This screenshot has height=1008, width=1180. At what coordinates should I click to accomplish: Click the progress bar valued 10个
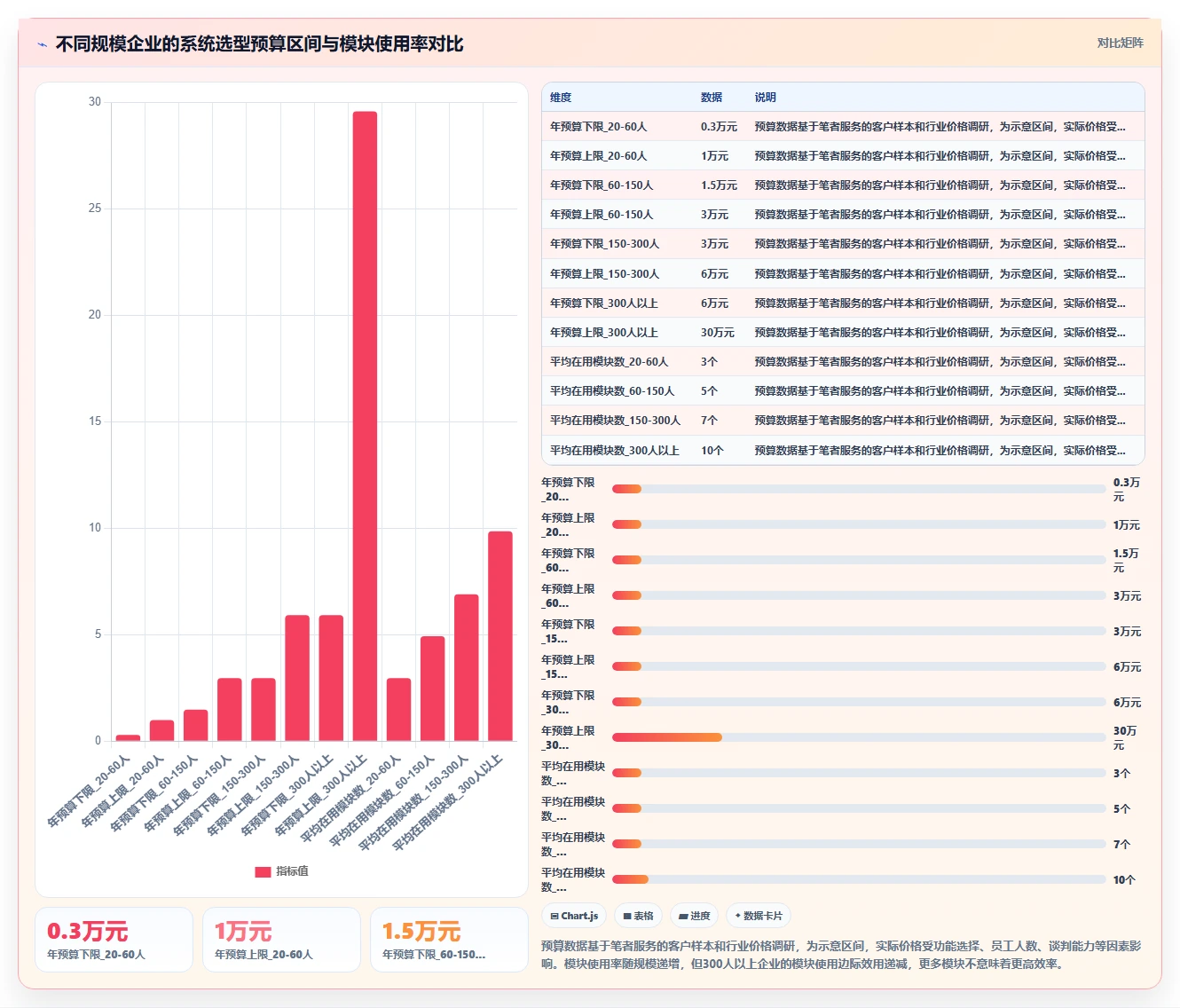pos(859,879)
